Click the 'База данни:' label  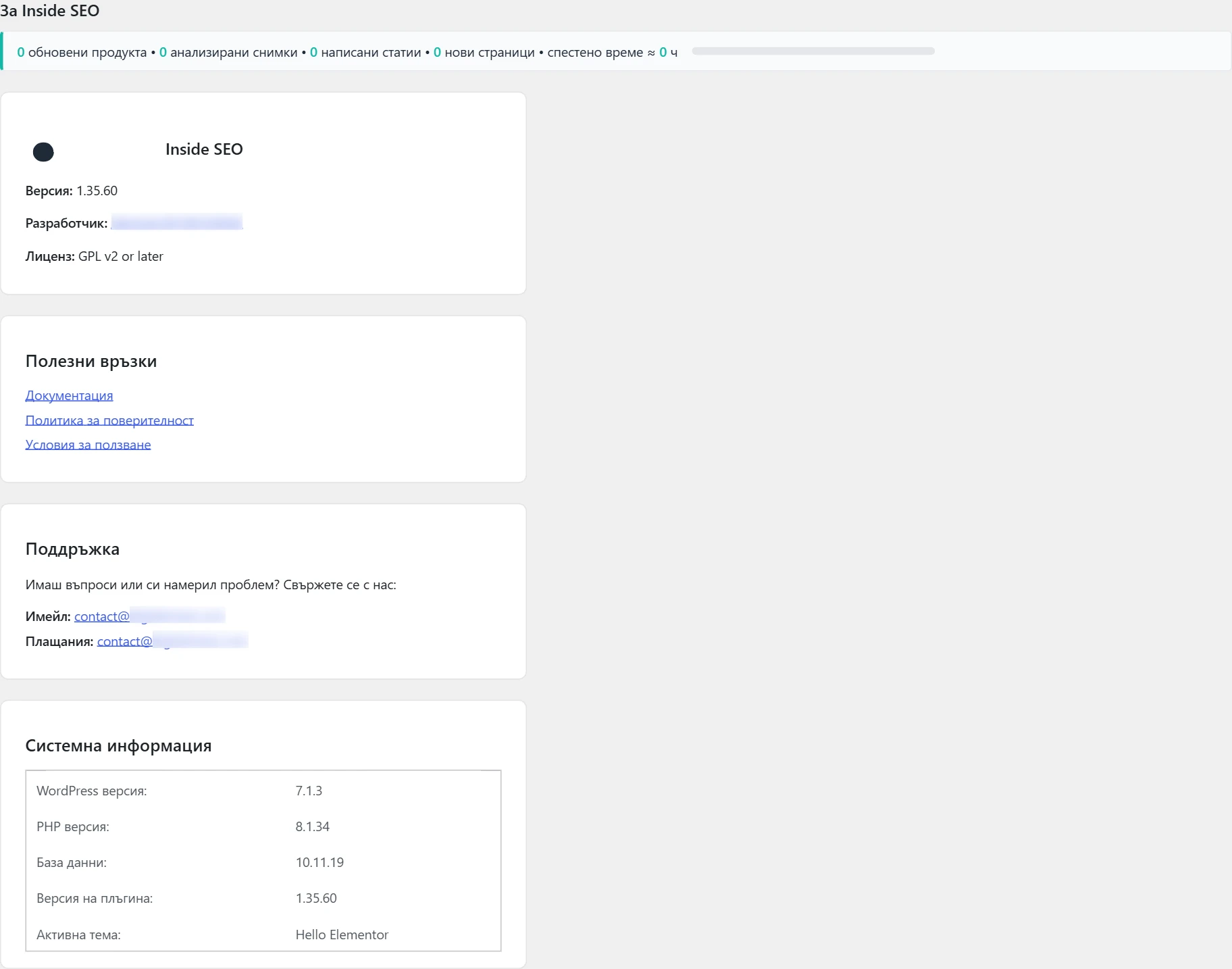72,862
